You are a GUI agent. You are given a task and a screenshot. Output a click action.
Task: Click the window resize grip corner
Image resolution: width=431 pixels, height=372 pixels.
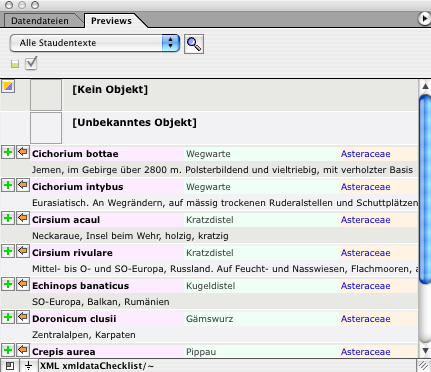424,366
